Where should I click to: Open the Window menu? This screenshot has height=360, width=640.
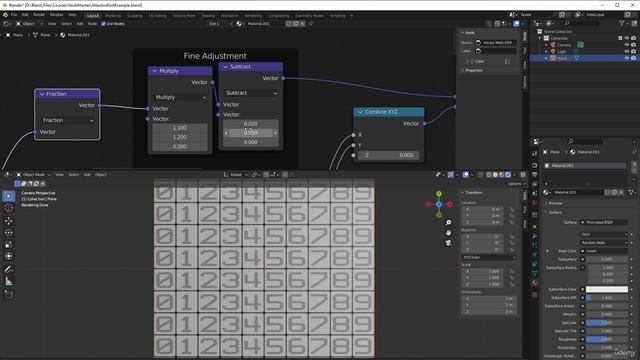pyautogui.click(x=56, y=15)
